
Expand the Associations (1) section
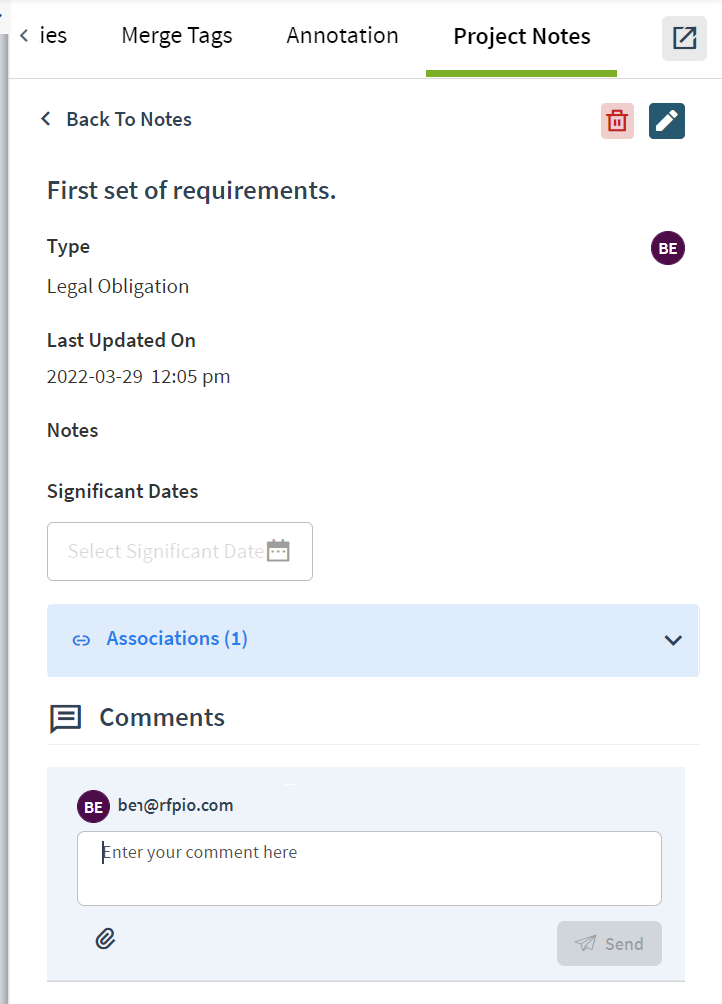click(373, 640)
